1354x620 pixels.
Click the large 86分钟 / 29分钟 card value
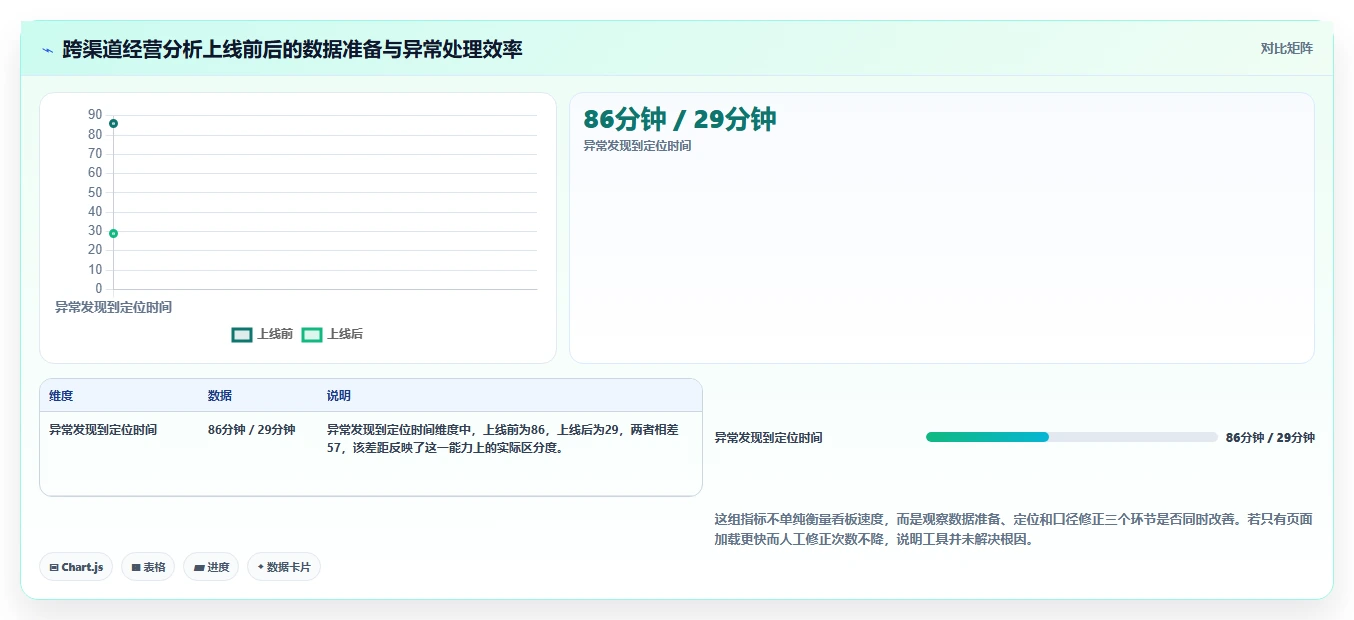point(680,119)
